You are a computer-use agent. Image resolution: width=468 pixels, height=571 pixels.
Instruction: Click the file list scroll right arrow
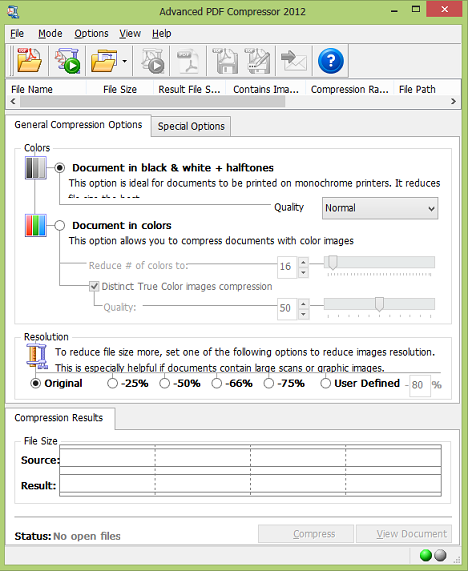[453, 101]
